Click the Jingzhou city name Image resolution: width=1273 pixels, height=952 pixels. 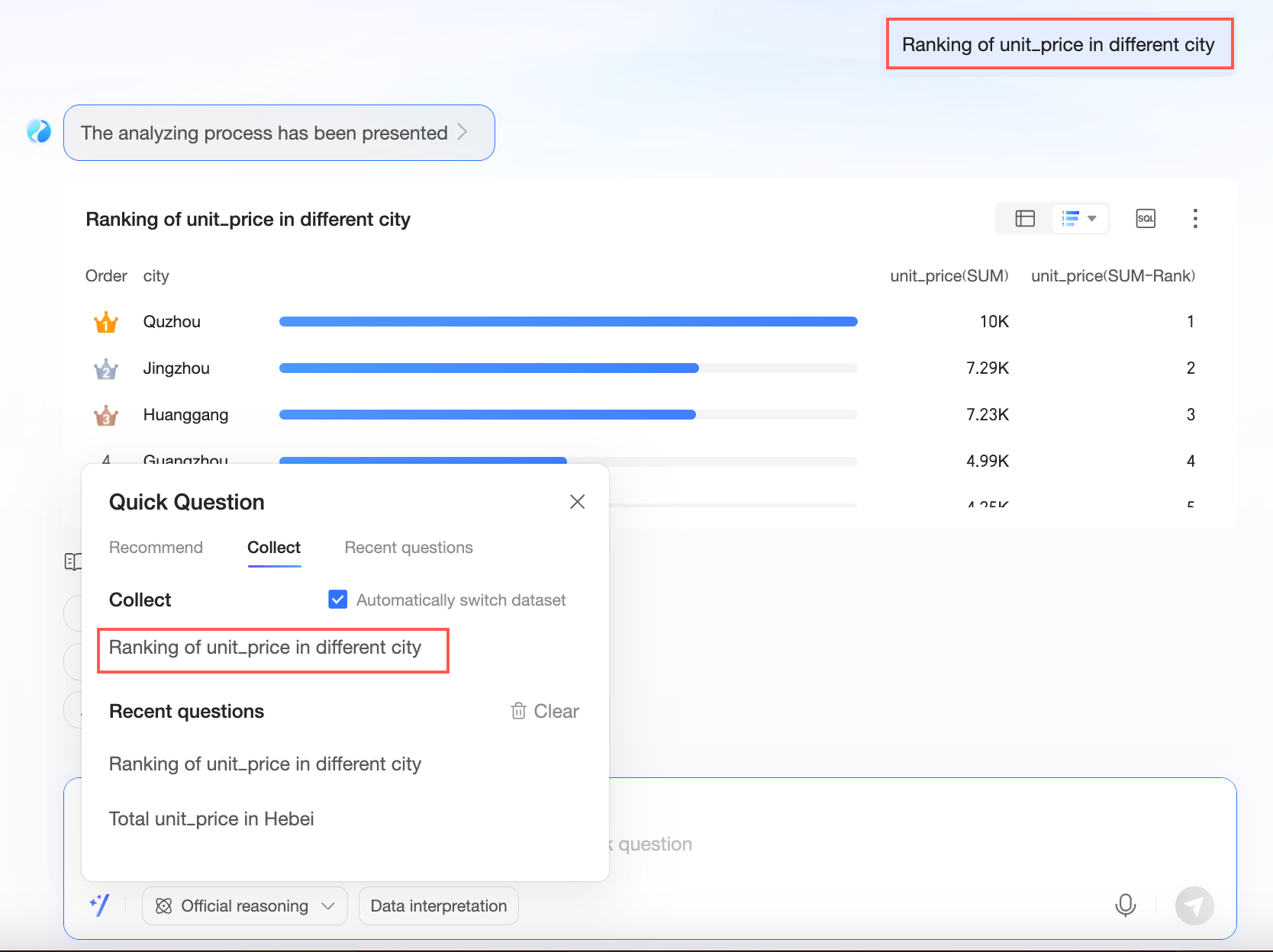click(x=176, y=368)
